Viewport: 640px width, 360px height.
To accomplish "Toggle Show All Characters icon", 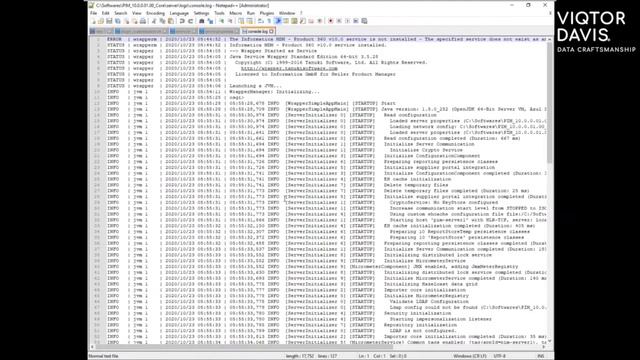I will pyautogui.click(x=269, y=21).
